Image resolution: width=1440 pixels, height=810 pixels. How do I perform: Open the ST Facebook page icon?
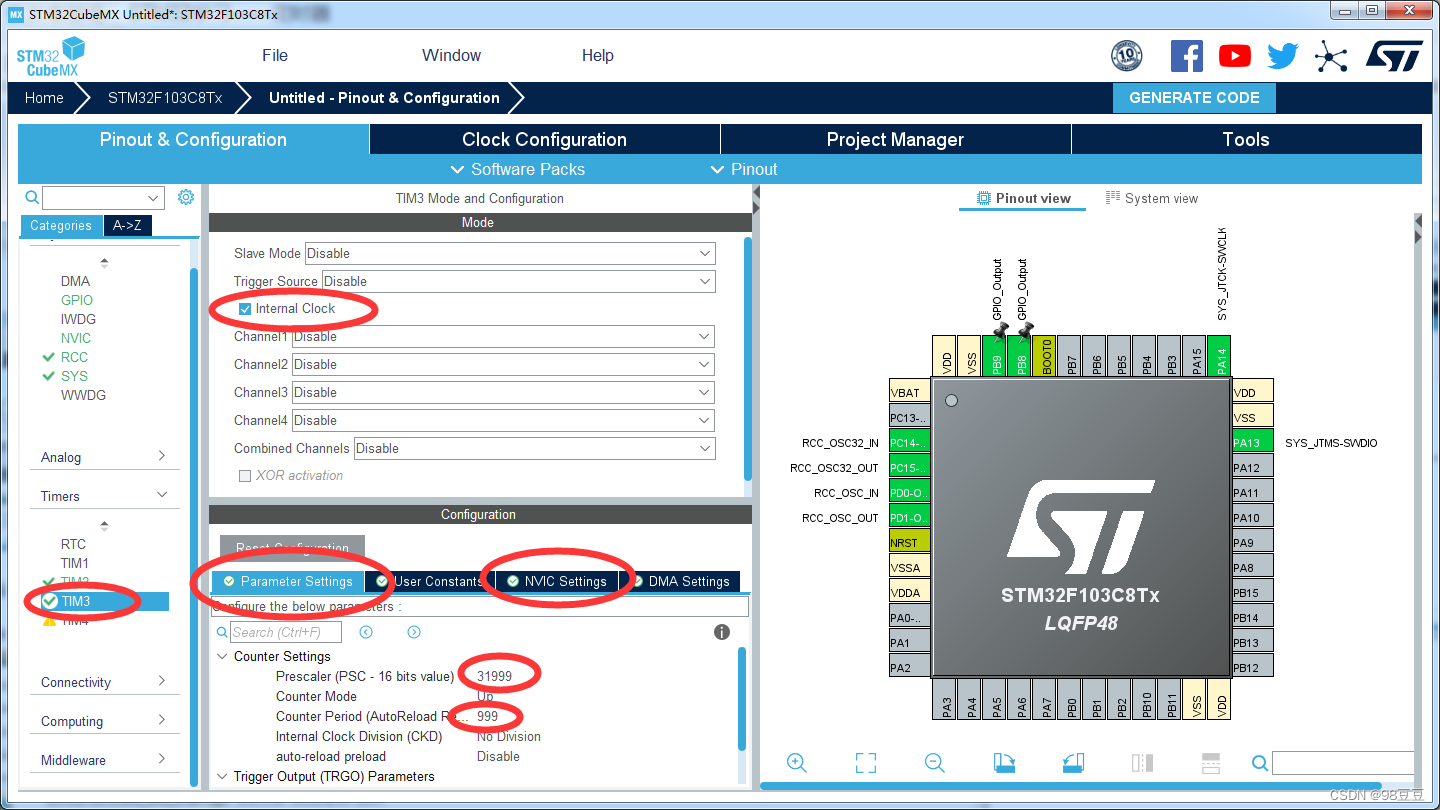(1186, 56)
